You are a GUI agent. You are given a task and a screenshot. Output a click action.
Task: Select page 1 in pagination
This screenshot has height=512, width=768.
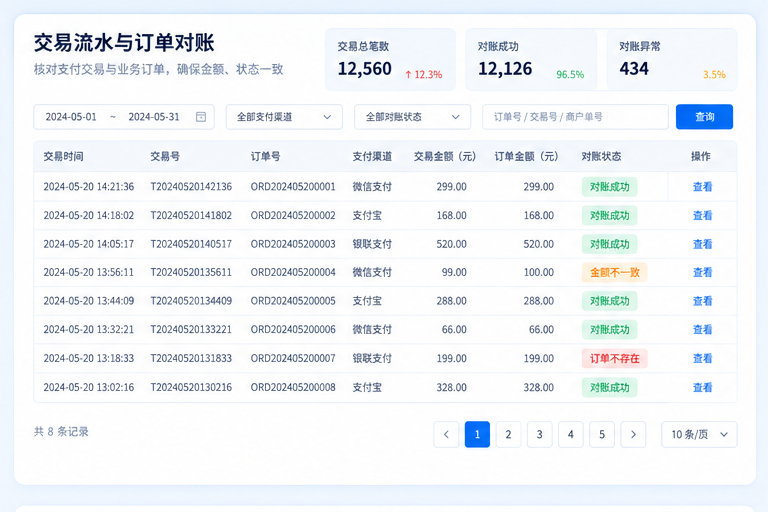(x=478, y=434)
